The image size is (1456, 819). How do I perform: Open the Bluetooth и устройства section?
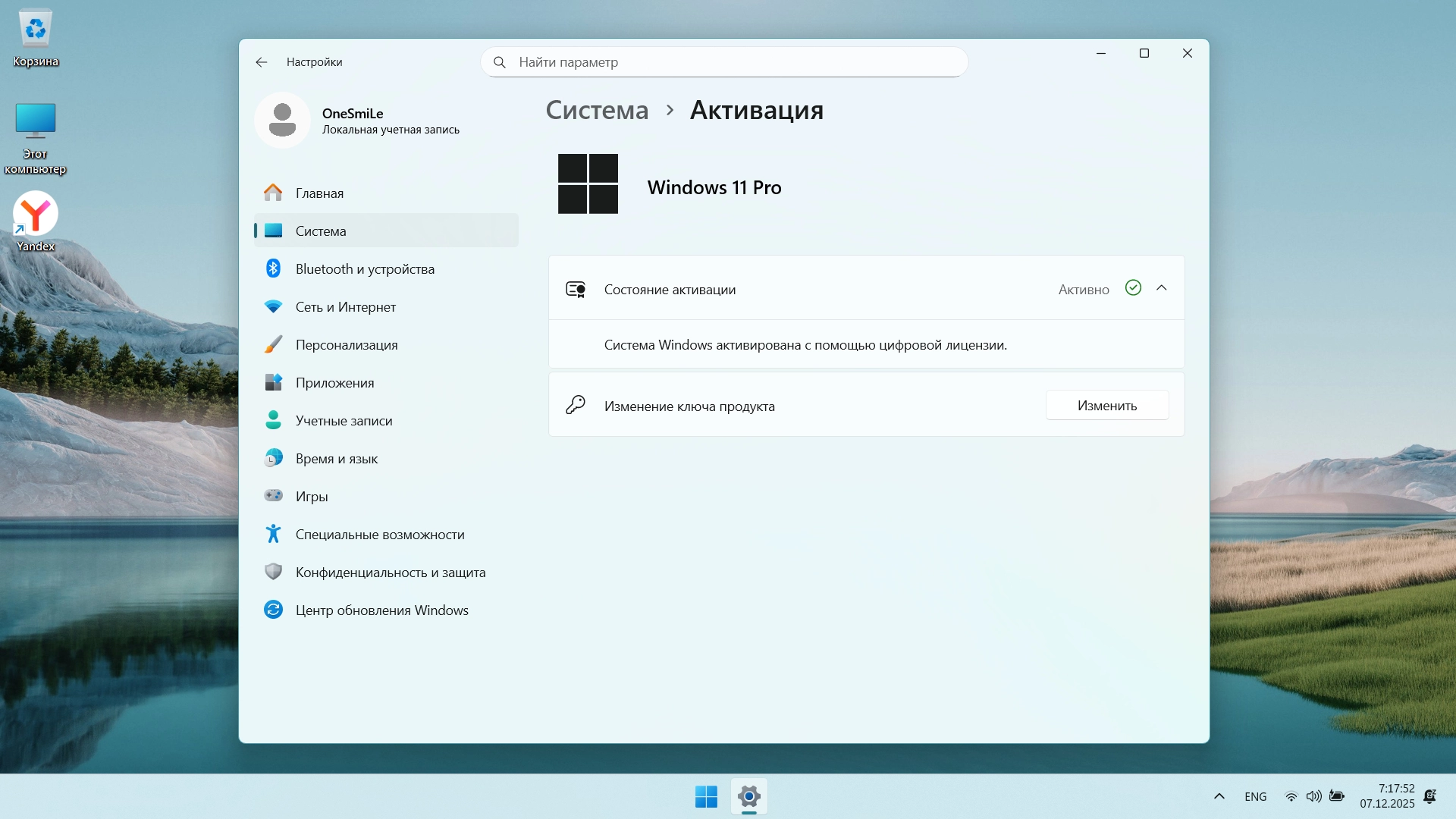pyautogui.click(x=365, y=269)
